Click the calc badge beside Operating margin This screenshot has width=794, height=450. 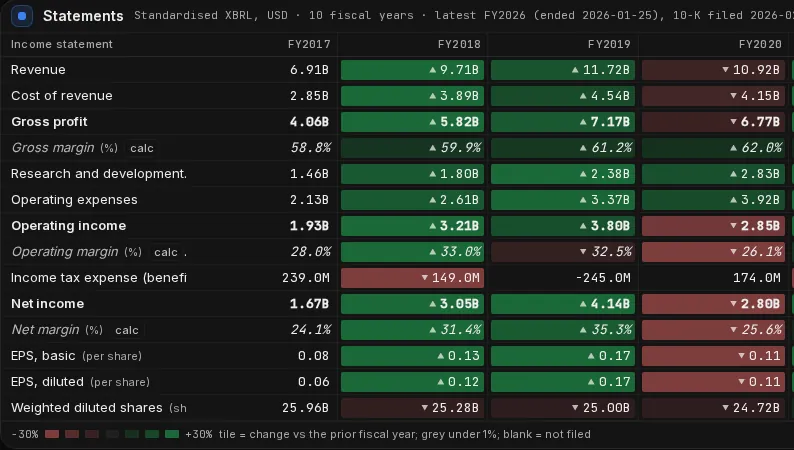(166, 252)
